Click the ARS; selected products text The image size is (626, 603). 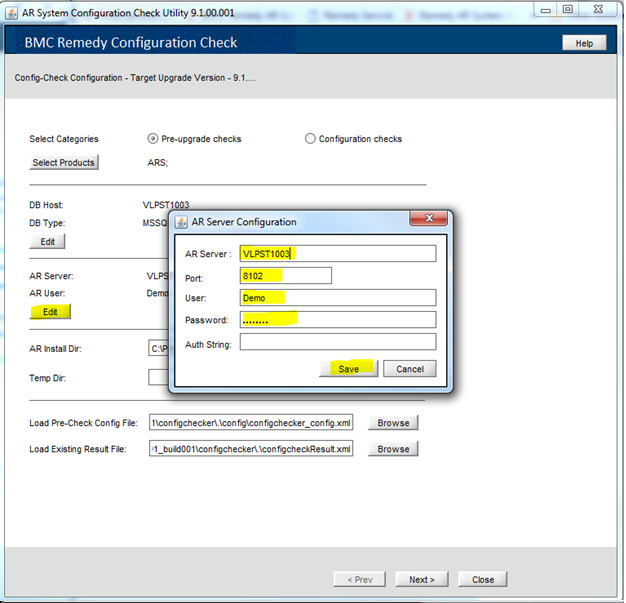(x=158, y=163)
